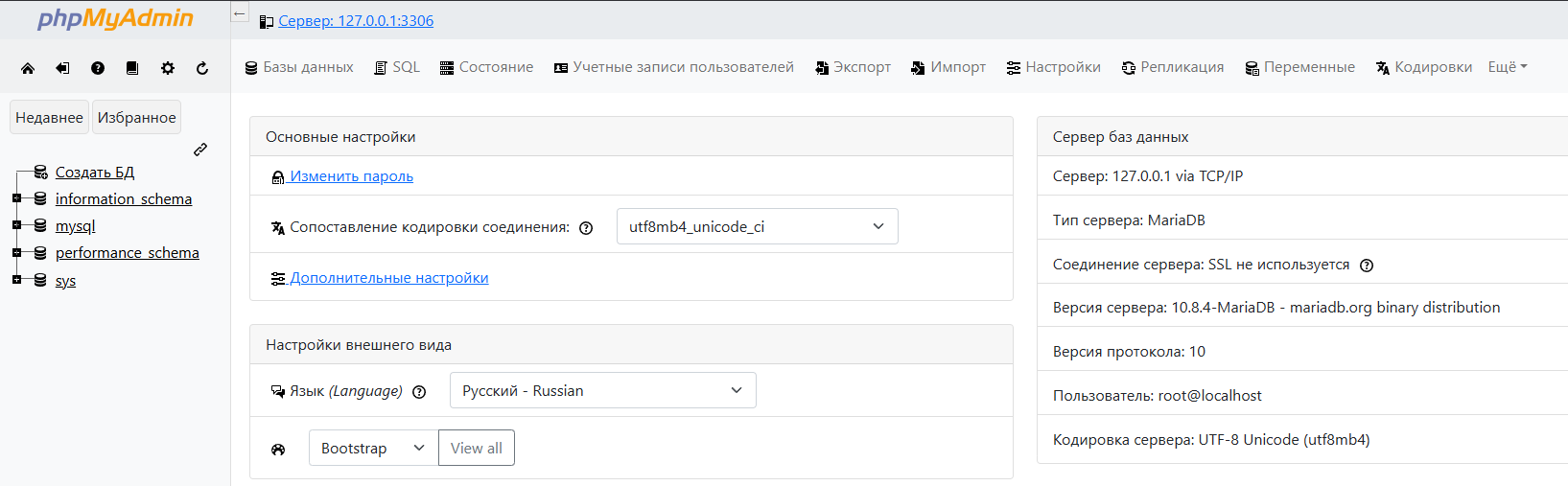Open the Импорт tab
Screen dimensions: 1568x486
tap(948, 67)
